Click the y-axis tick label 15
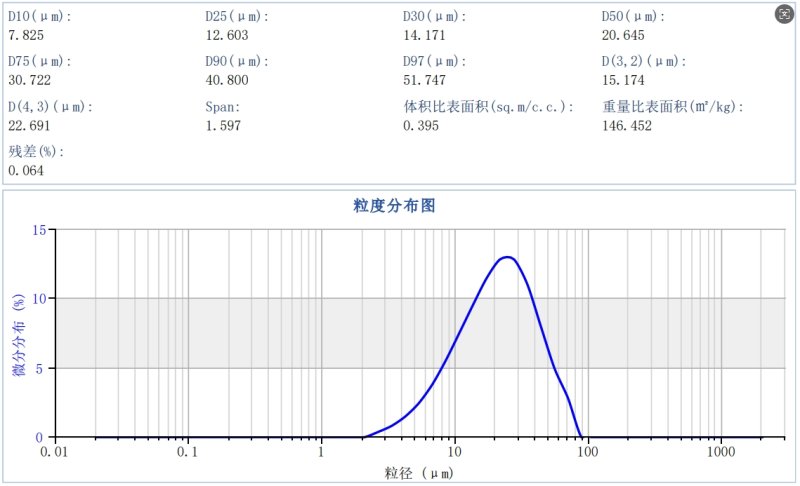 (x=39, y=230)
